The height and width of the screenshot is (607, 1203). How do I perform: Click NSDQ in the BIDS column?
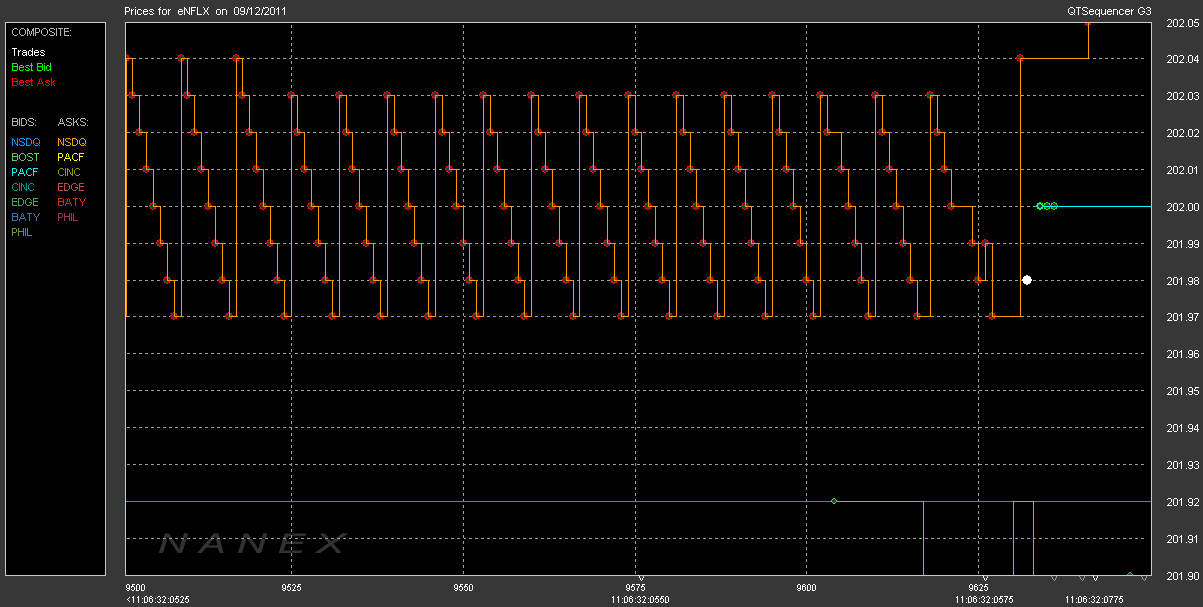25,142
